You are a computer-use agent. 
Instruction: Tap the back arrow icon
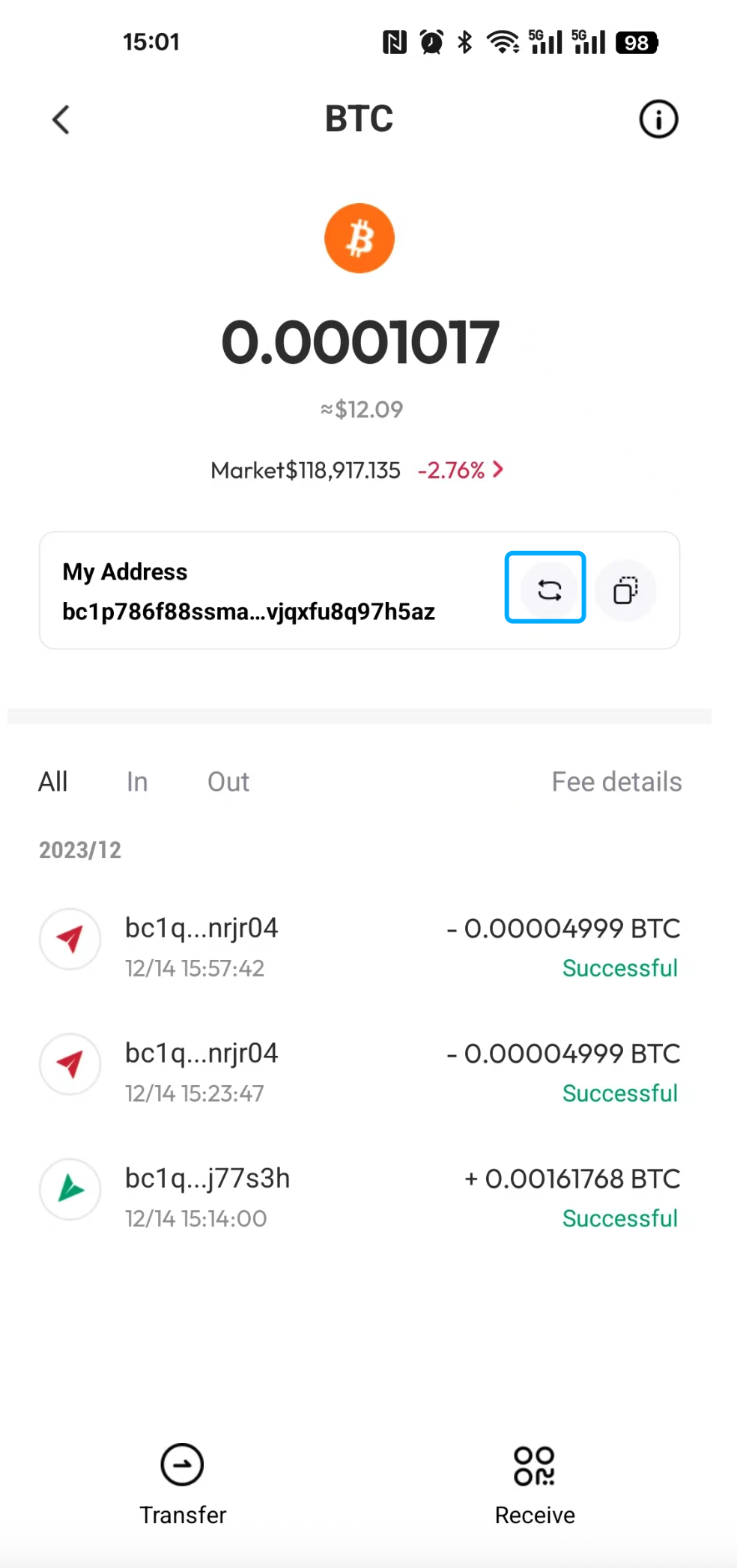(x=61, y=120)
